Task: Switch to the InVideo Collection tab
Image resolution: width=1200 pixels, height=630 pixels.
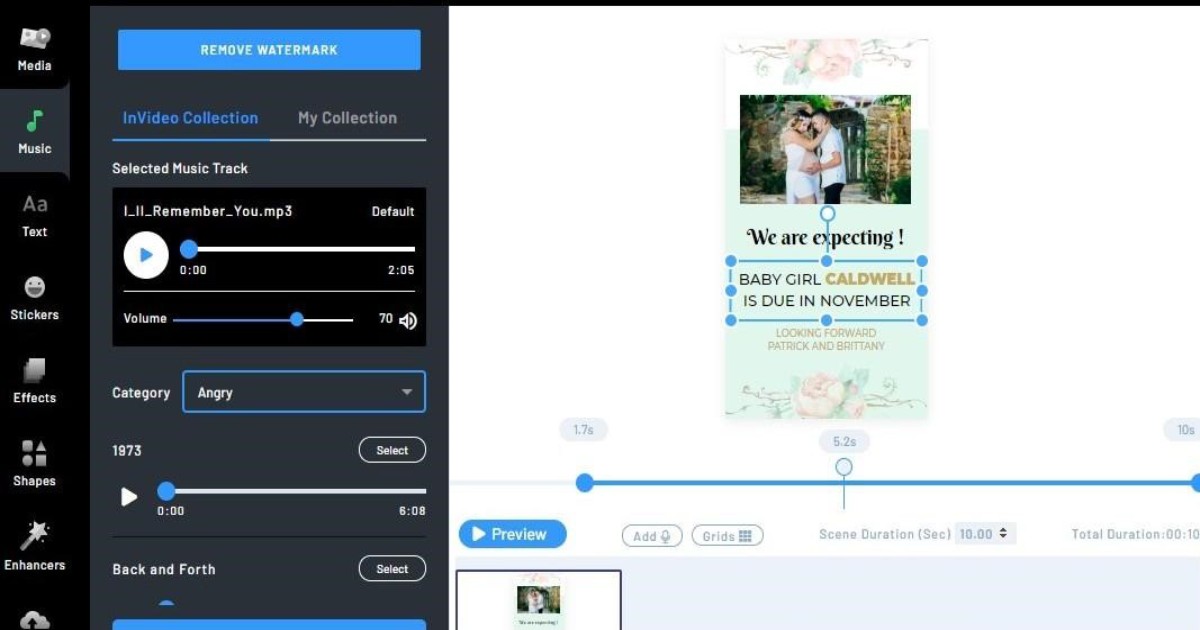Action: coord(190,118)
